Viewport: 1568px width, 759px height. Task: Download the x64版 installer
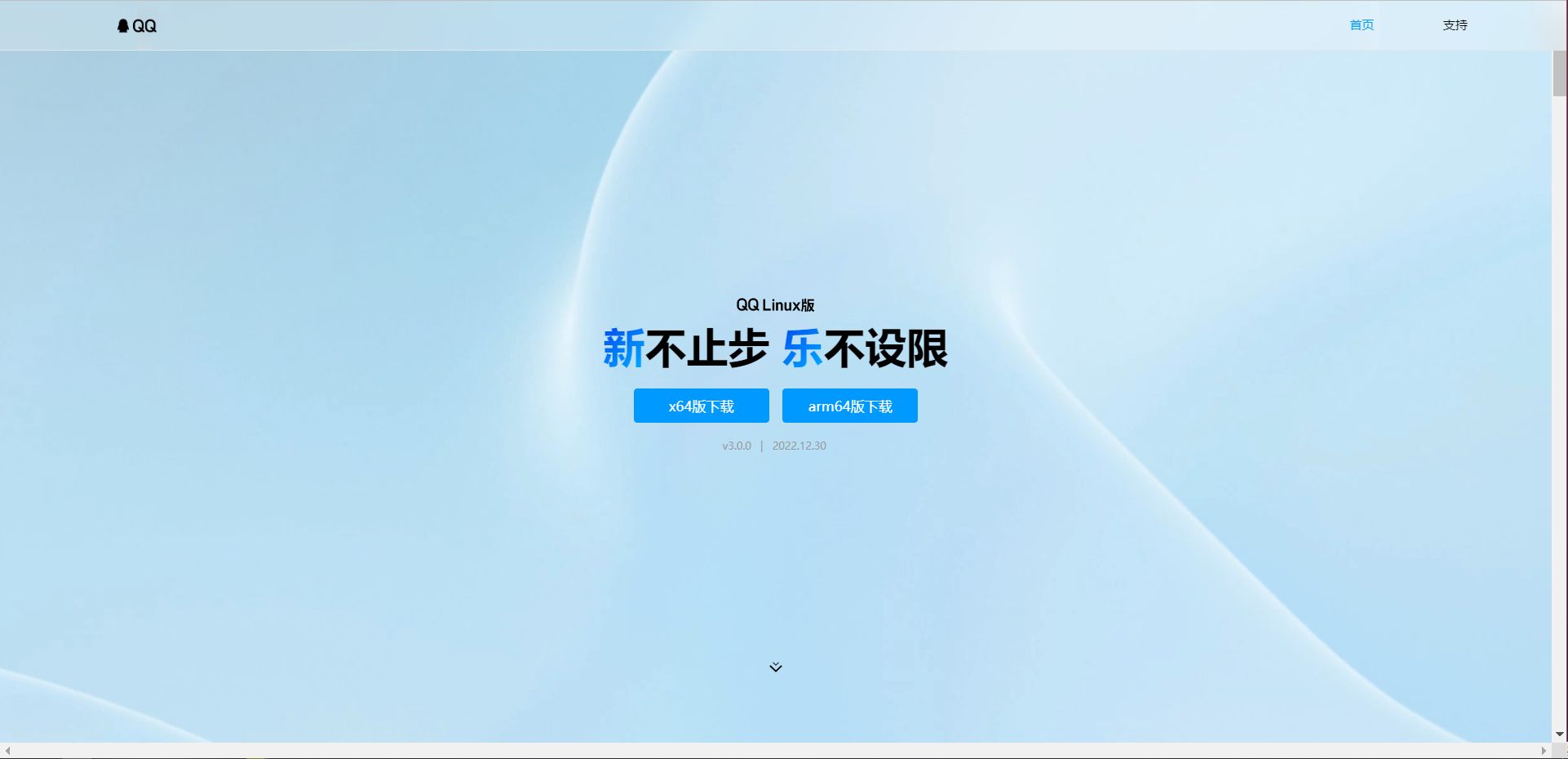pos(702,406)
